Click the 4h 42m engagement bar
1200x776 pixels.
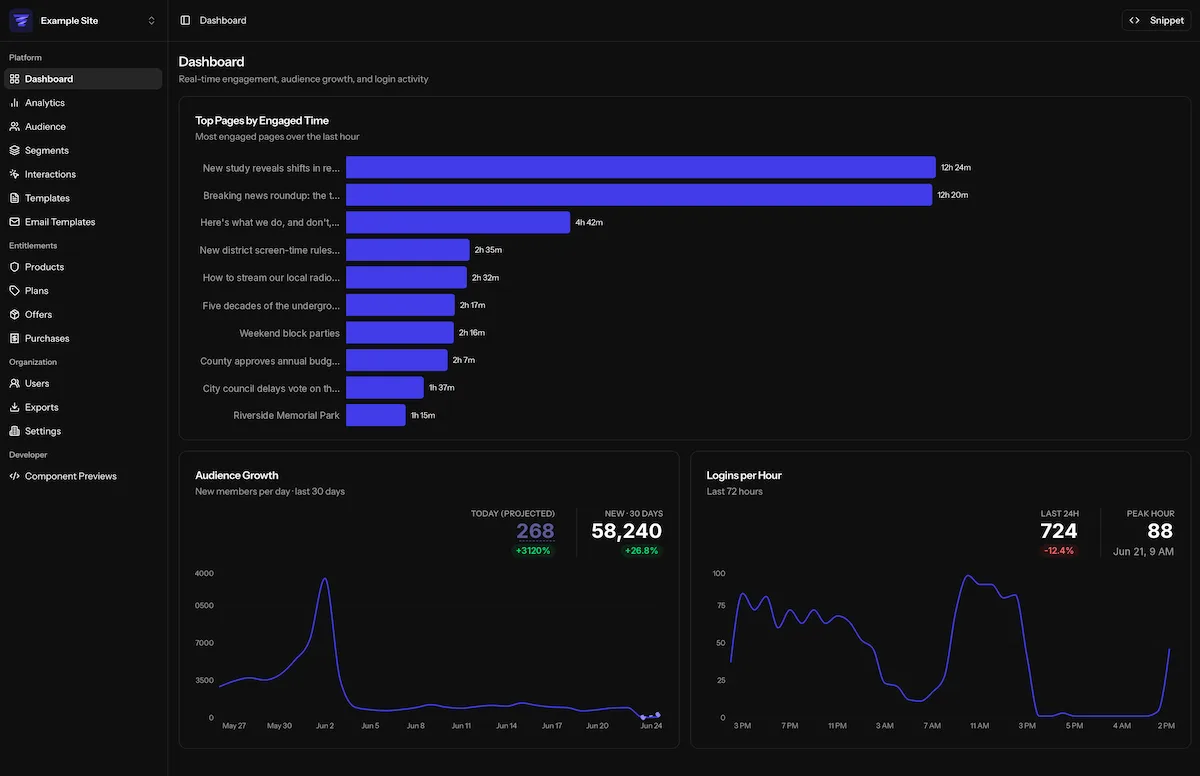pyautogui.click(x=458, y=222)
